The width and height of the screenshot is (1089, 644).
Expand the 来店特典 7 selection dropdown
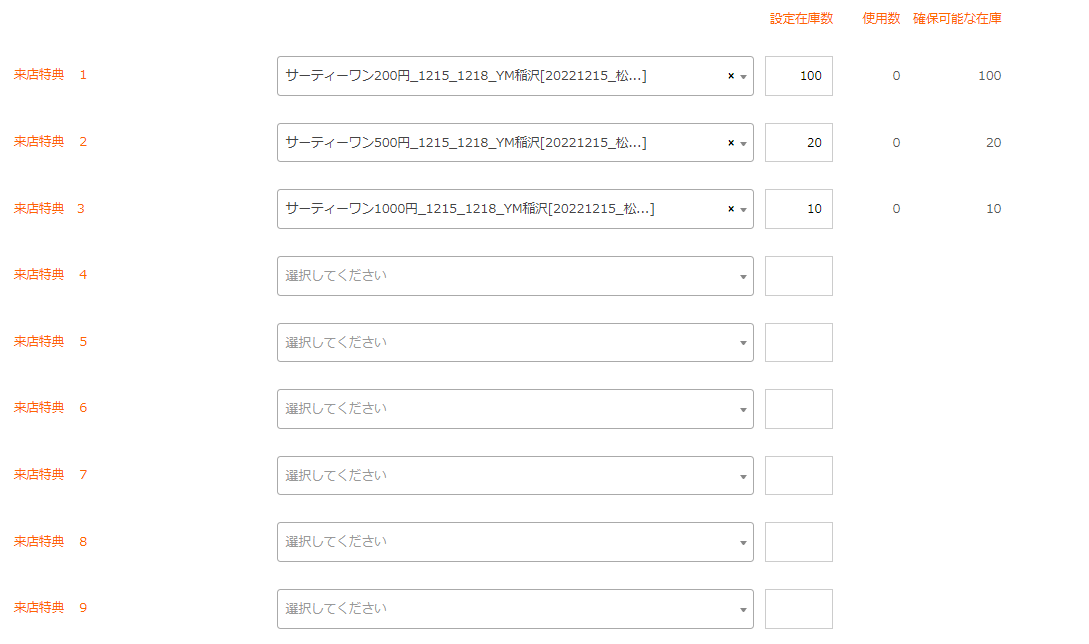pos(515,475)
